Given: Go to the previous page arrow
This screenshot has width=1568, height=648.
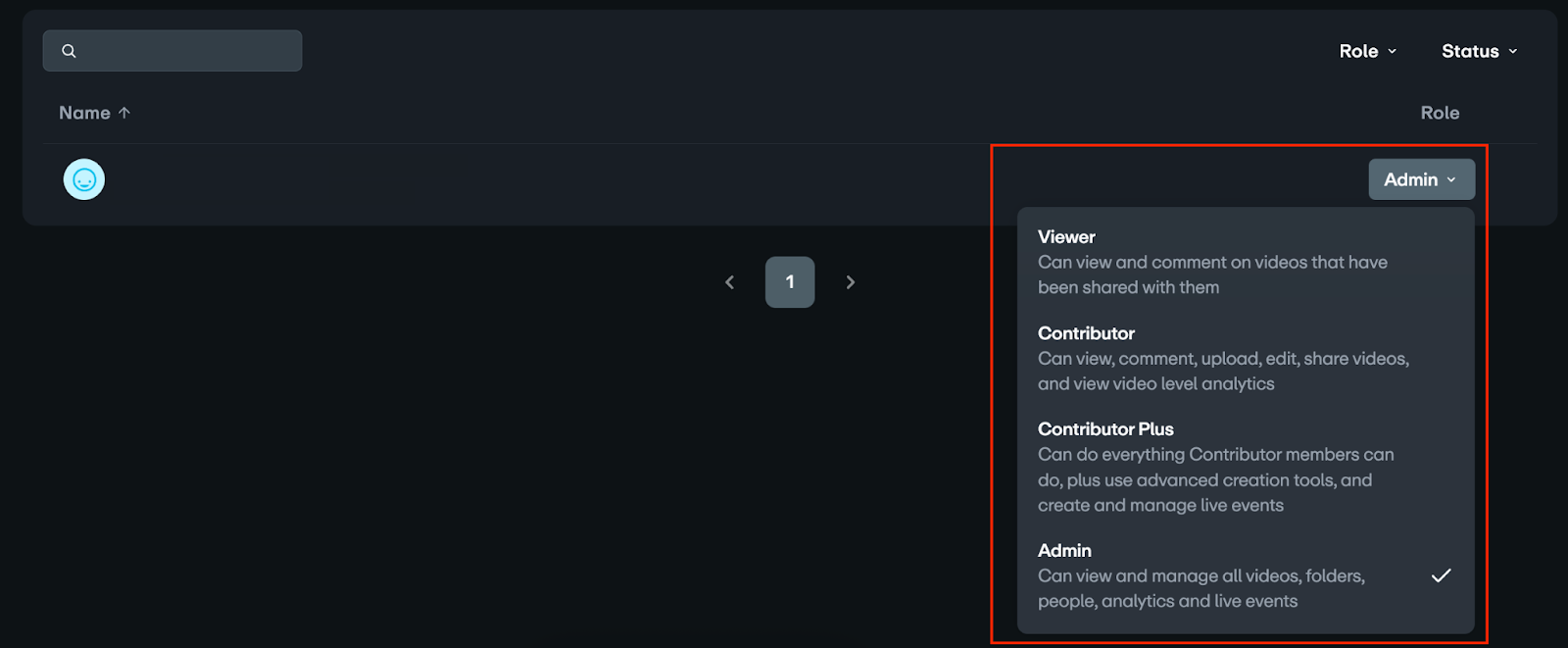Looking at the screenshot, I should 729,282.
